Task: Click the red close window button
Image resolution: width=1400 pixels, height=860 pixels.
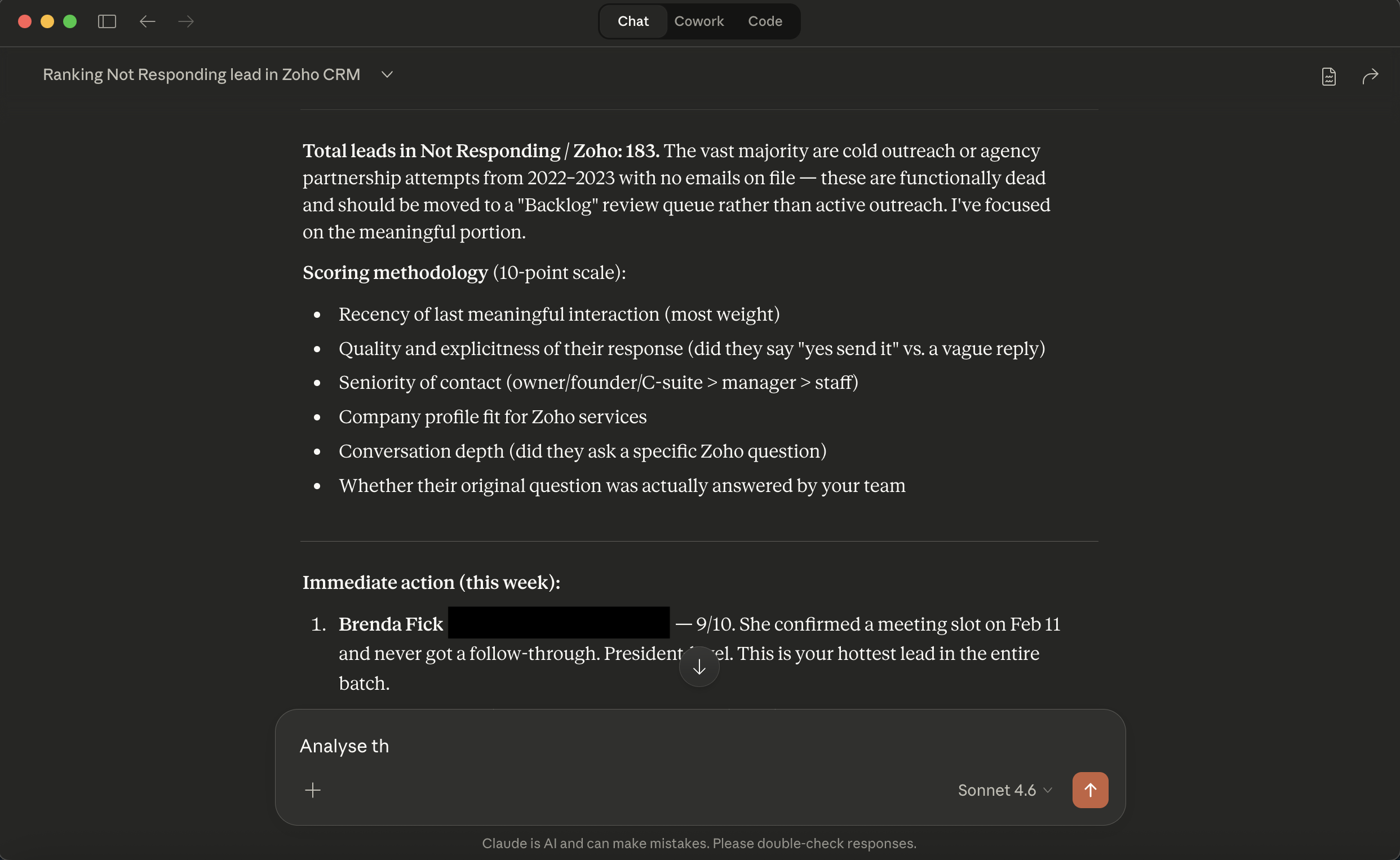Action: point(24,21)
